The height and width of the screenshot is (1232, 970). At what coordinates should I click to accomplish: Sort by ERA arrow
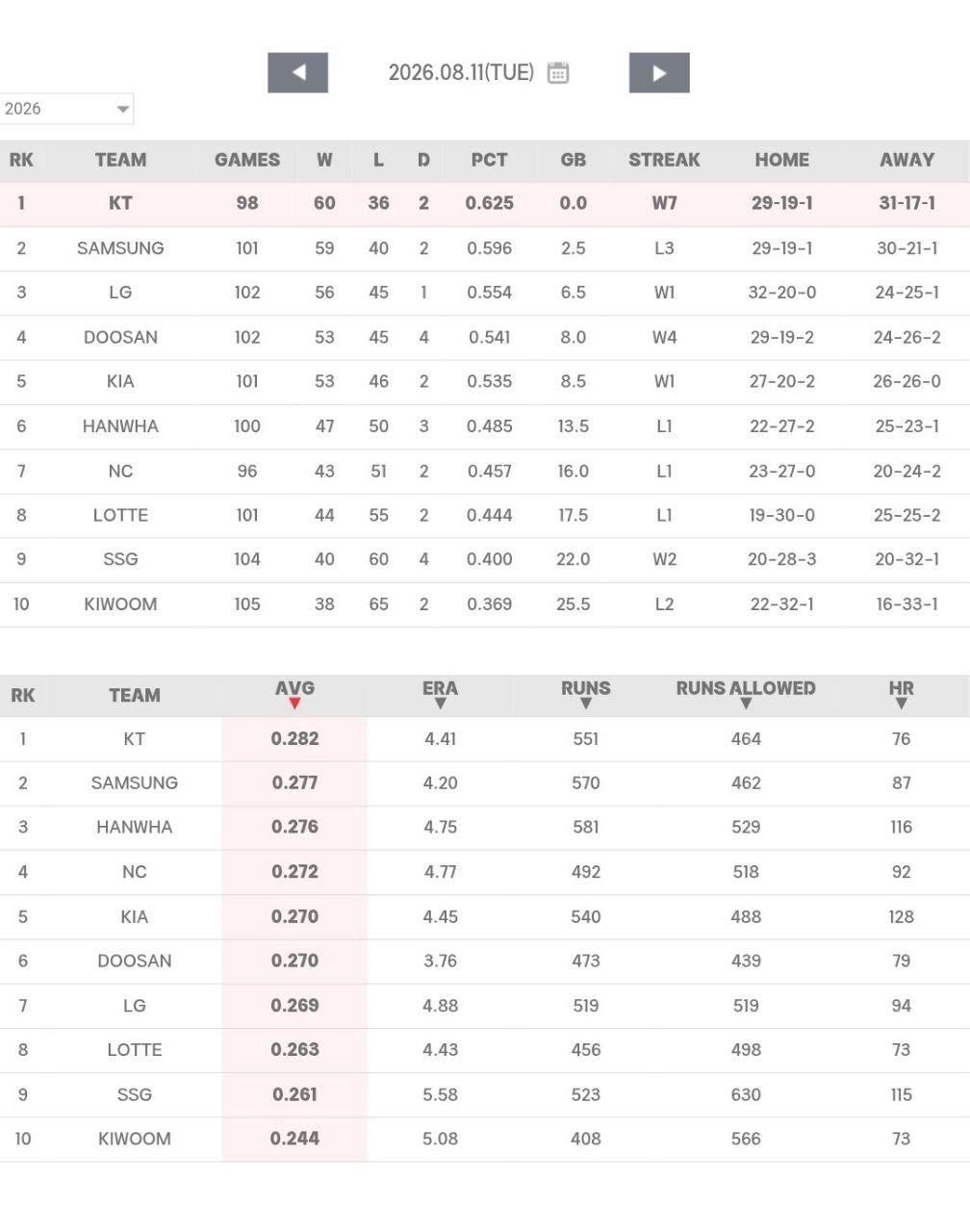click(440, 704)
